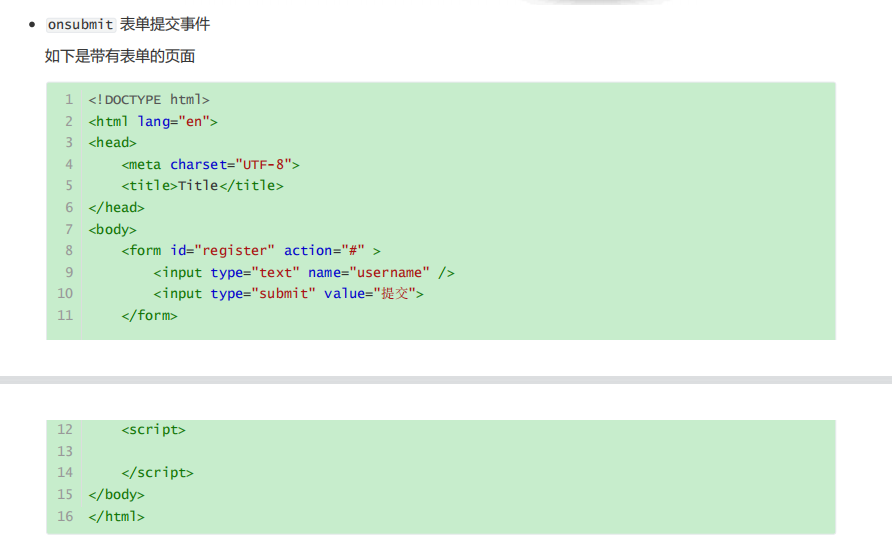The image size is (892, 535).
Task: Click the closing </form> tag line
Action: [x=150, y=315]
